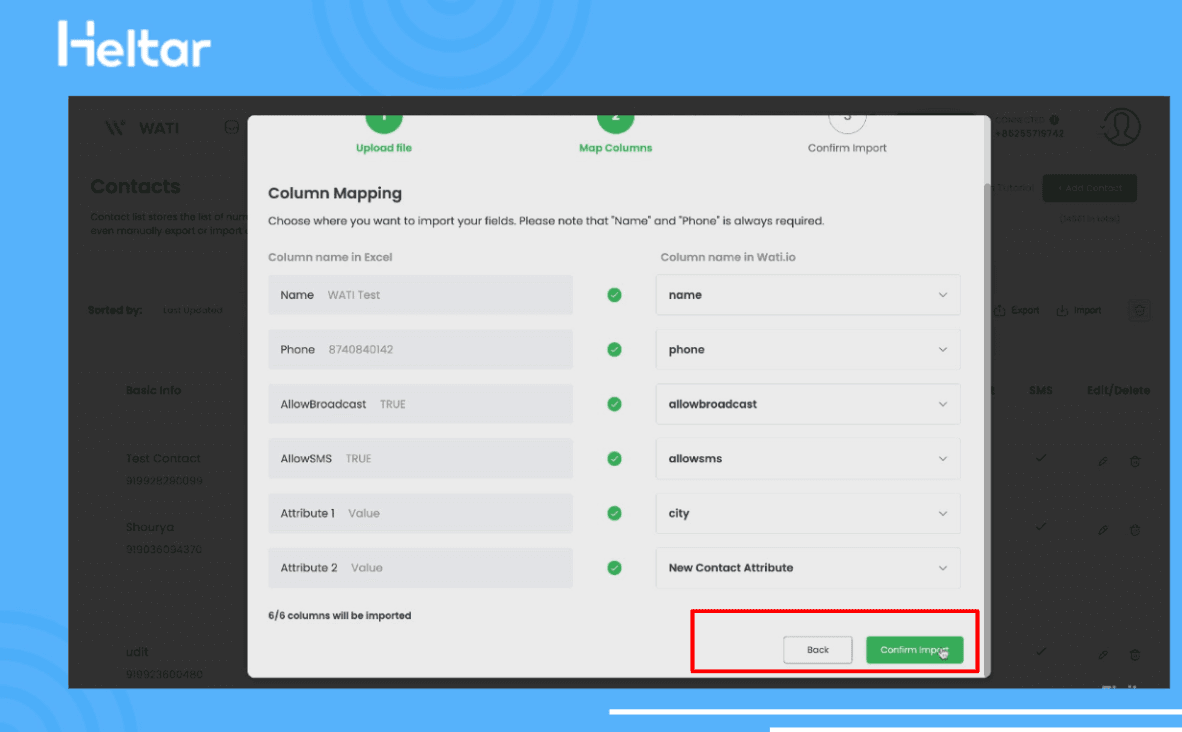
Task: Click the modal's vertical scrollbar
Action: 986,400
